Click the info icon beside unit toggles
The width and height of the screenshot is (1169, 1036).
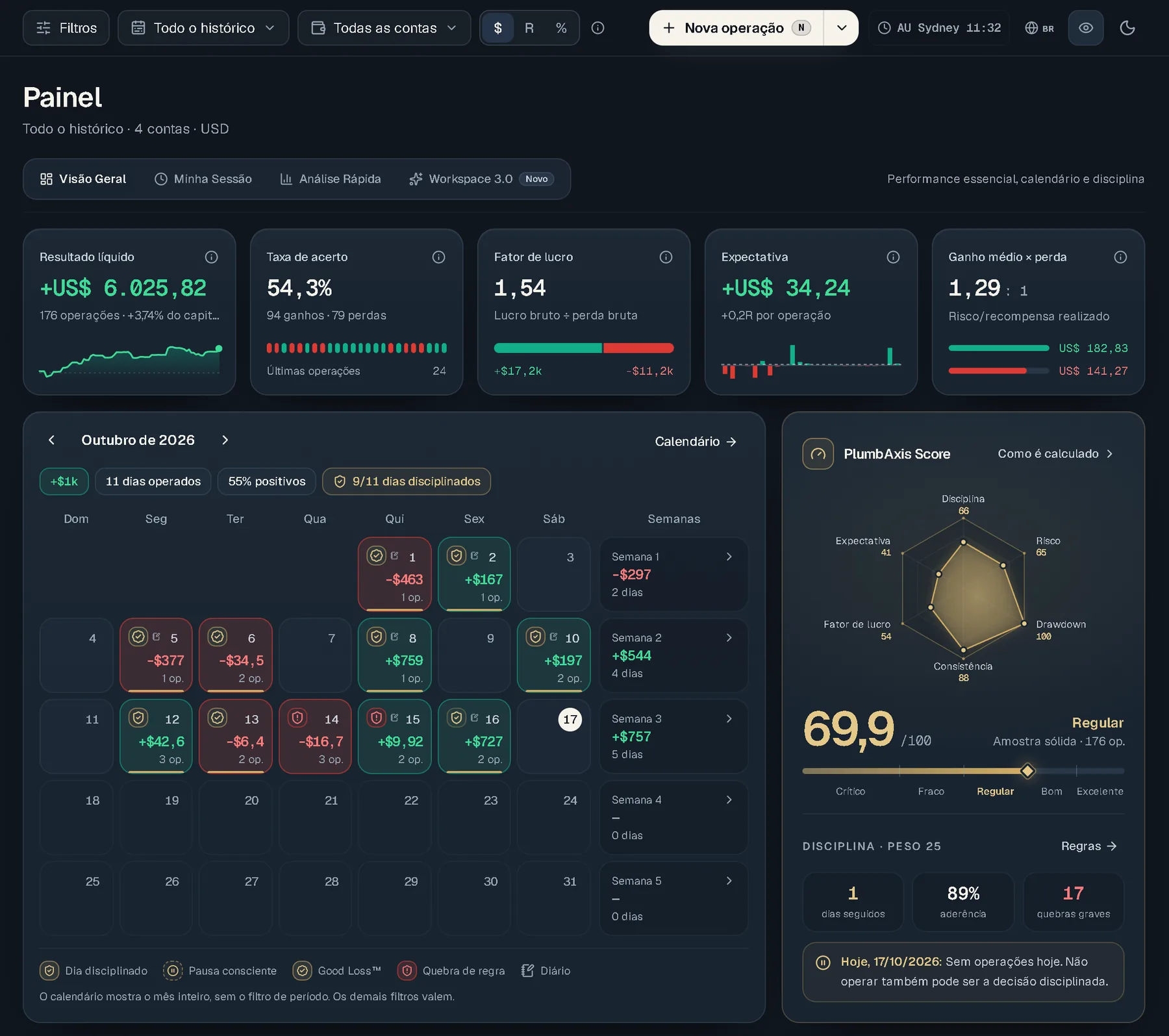598,28
